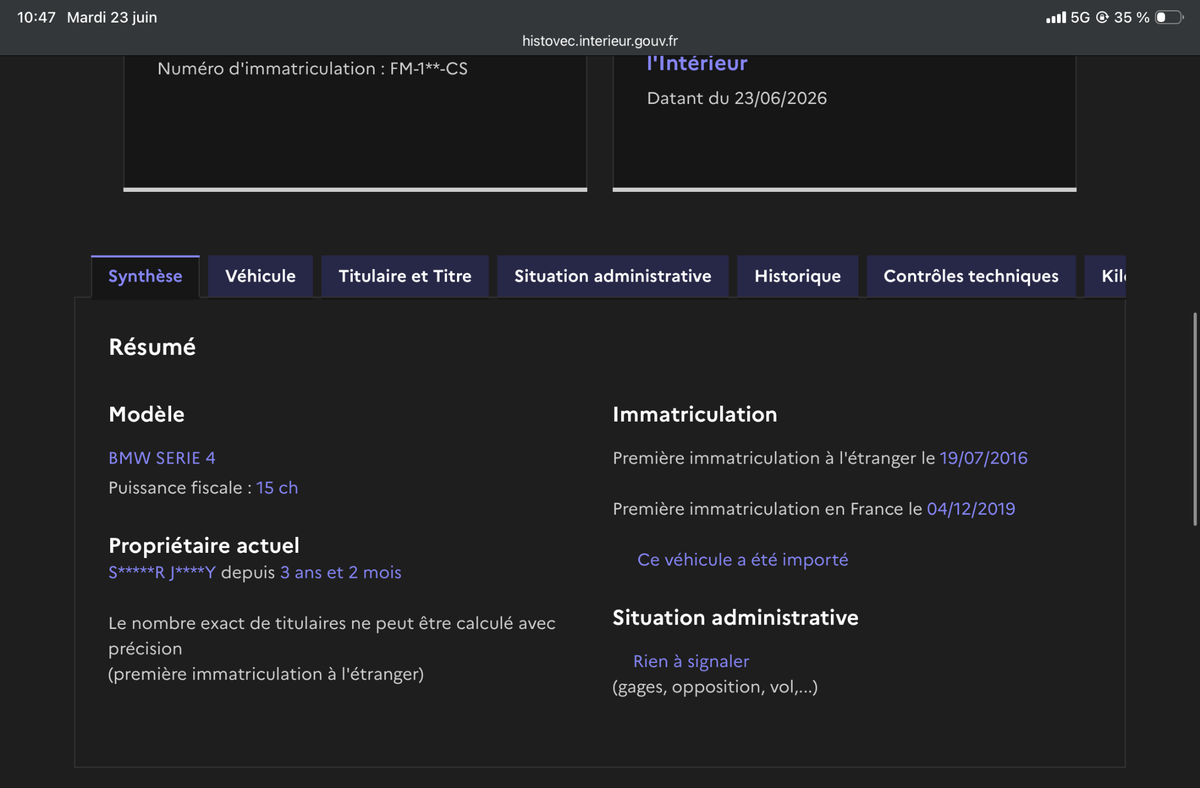The width and height of the screenshot is (1200, 788).
Task: Click 'Rien à signaler' status text
Action: [691, 661]
